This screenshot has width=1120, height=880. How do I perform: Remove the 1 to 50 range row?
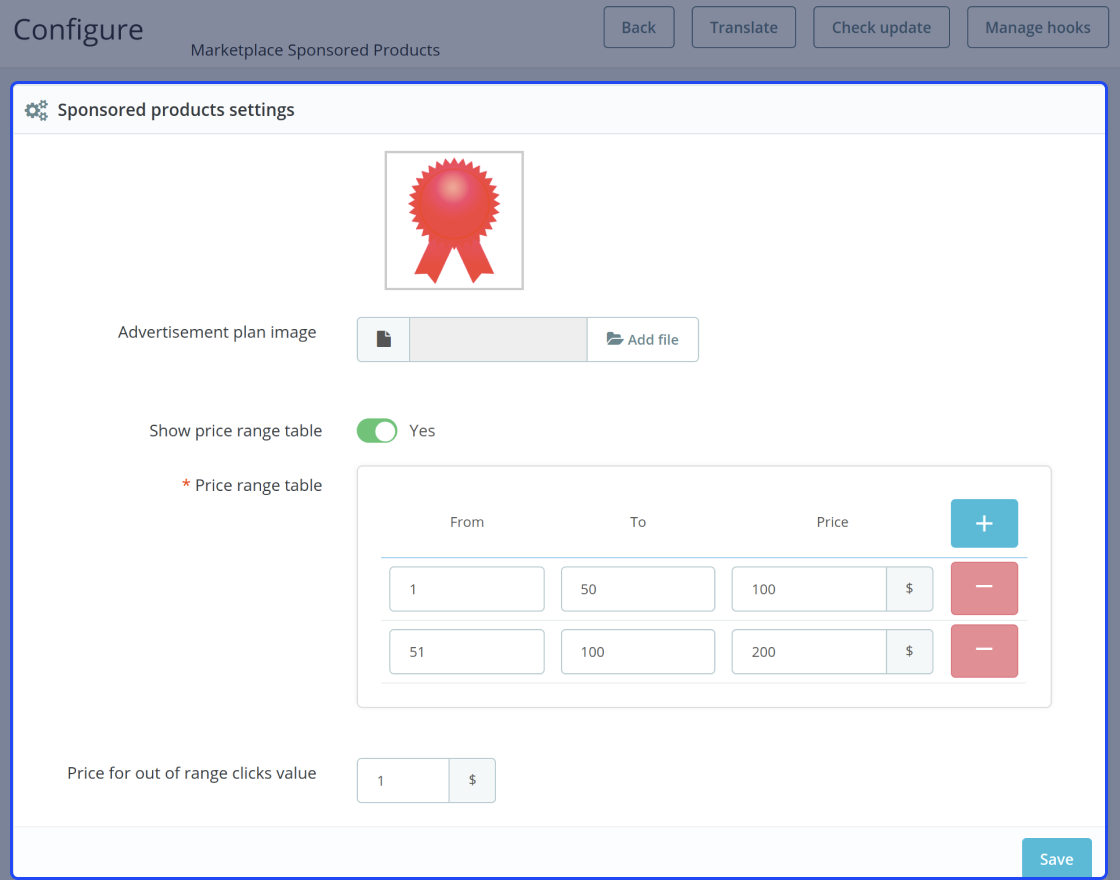tap(984, 588)
